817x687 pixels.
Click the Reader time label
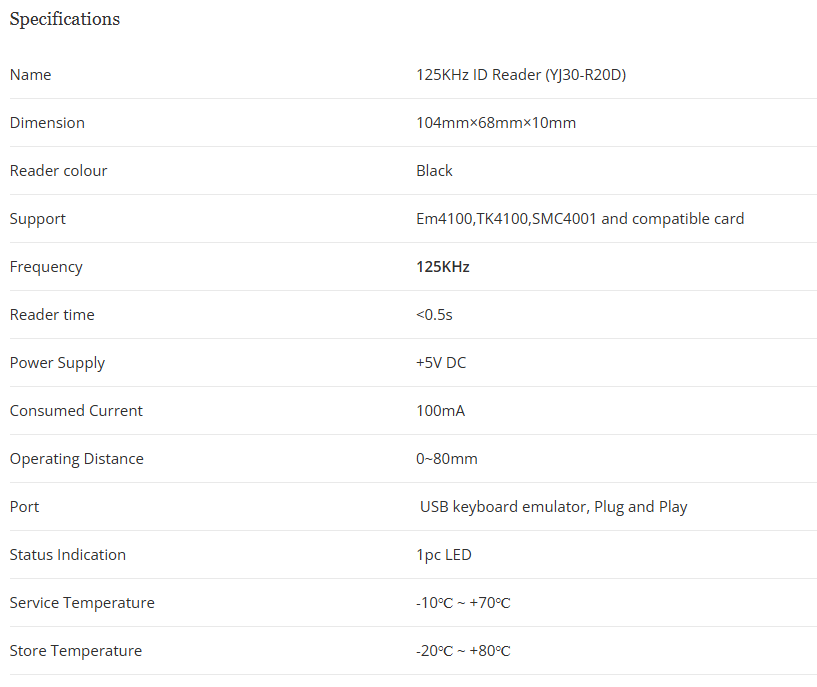click(52, 315)
